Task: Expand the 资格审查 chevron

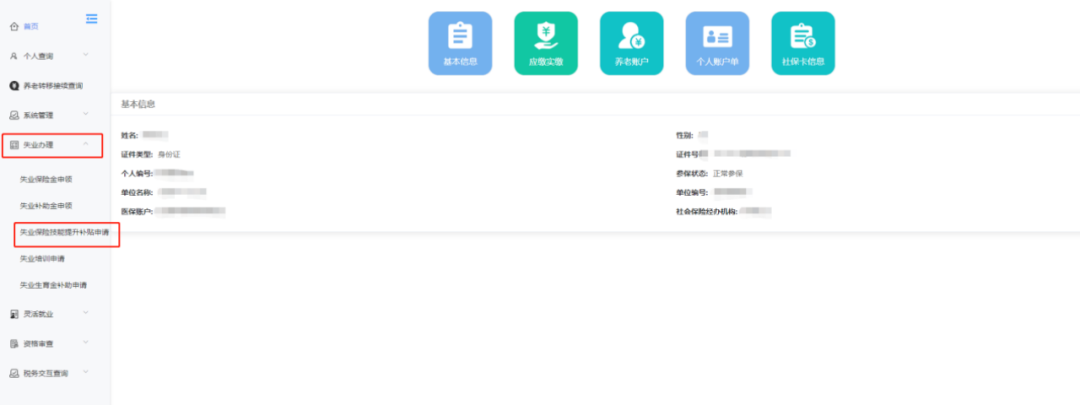Action: coord(85,342)
